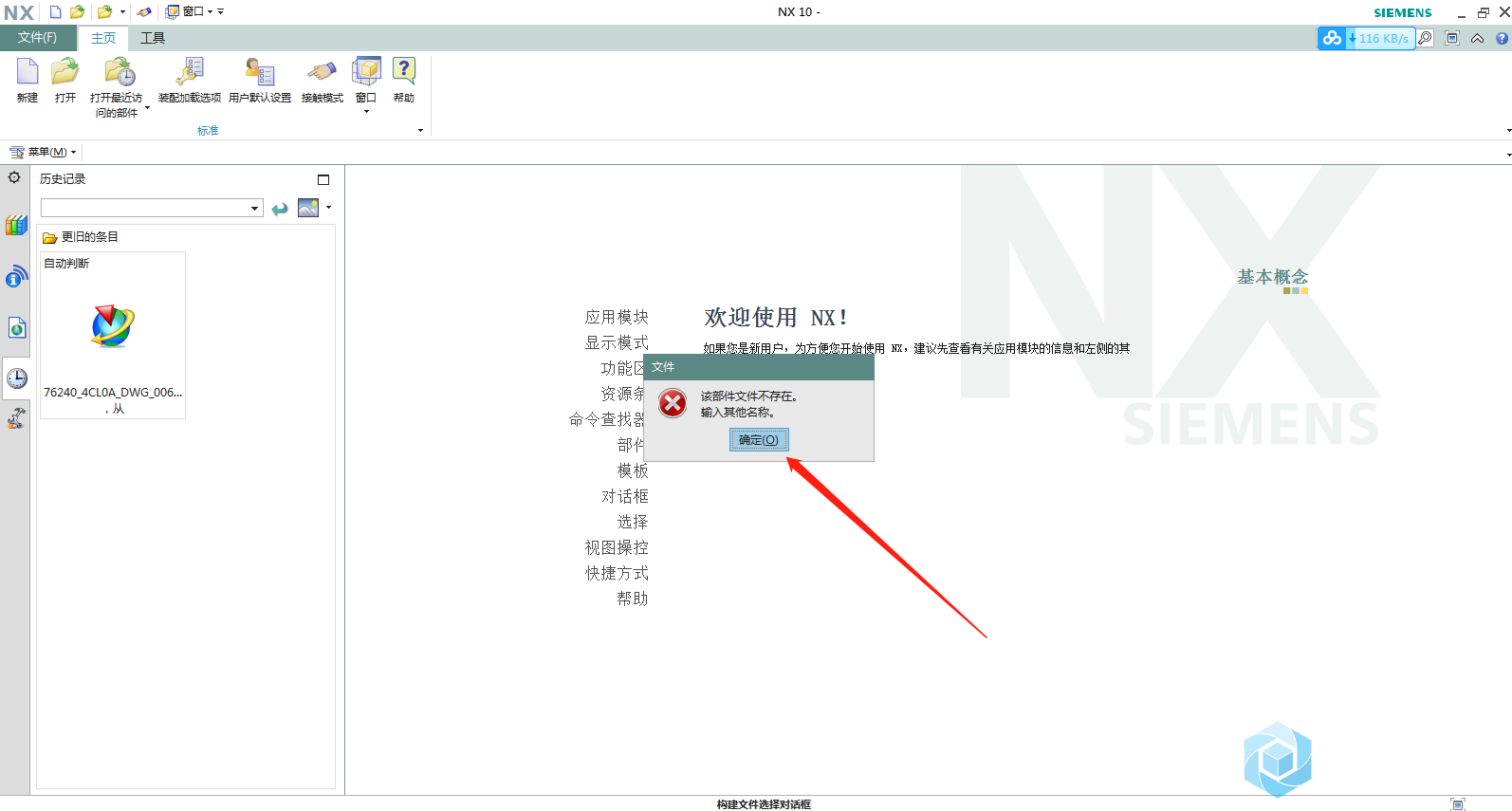The height and width of the screenshot is (811, 1512).
Task: Expand the ribbon 窗口 dropdown arrow
Action: pos(366,111)
